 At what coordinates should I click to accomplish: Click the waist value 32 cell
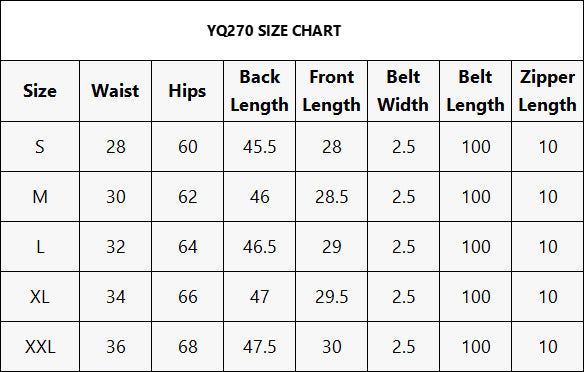point(115,247)
